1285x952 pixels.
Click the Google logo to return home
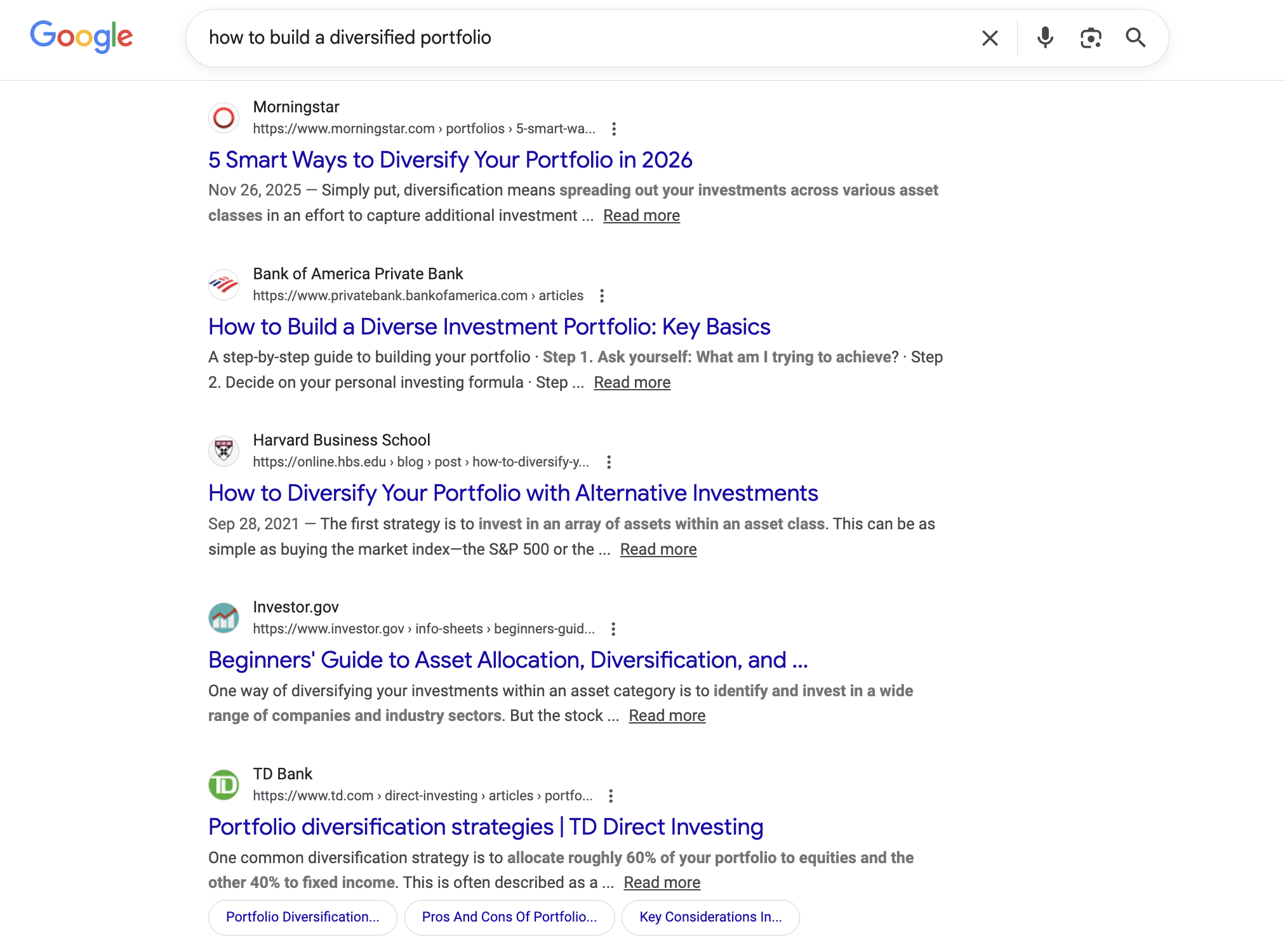click(81, 37)
